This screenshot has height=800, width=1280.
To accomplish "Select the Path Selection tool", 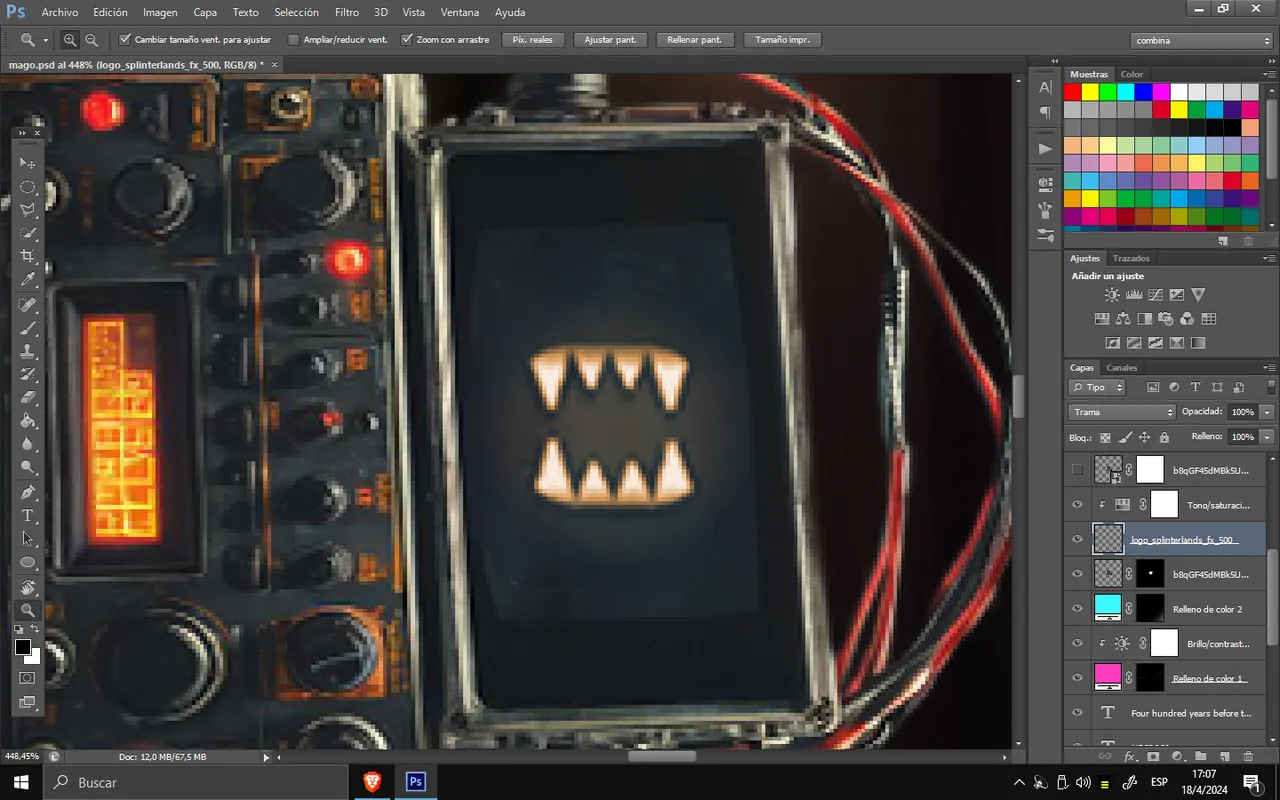I will pyautogui.click(x=28, y=539).
